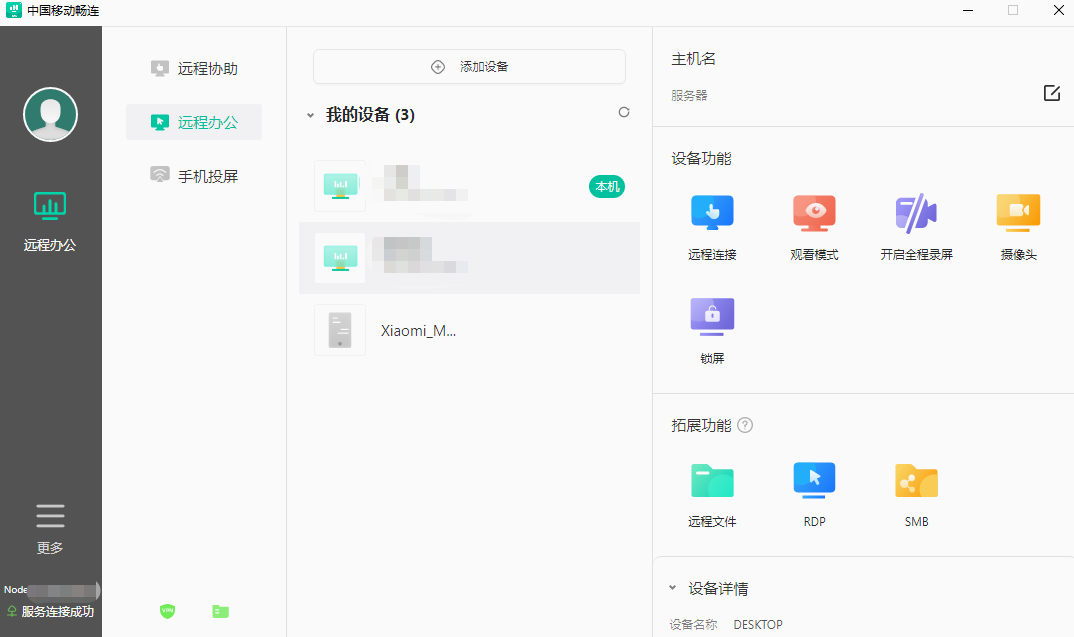Image resolution: width=1074 pixels, height=637 pixels.
Task: Launch the RDP extension
Action: point(814,482)
